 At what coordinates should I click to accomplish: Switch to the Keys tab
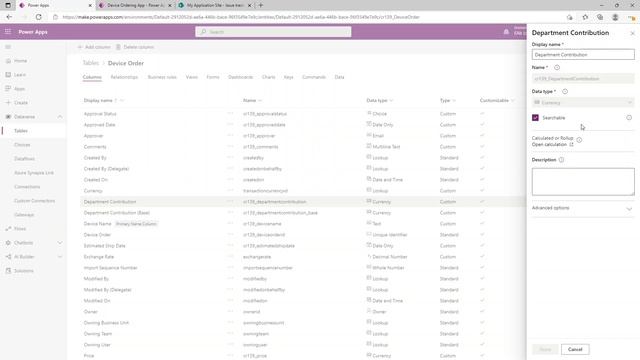tap(289, 77)
